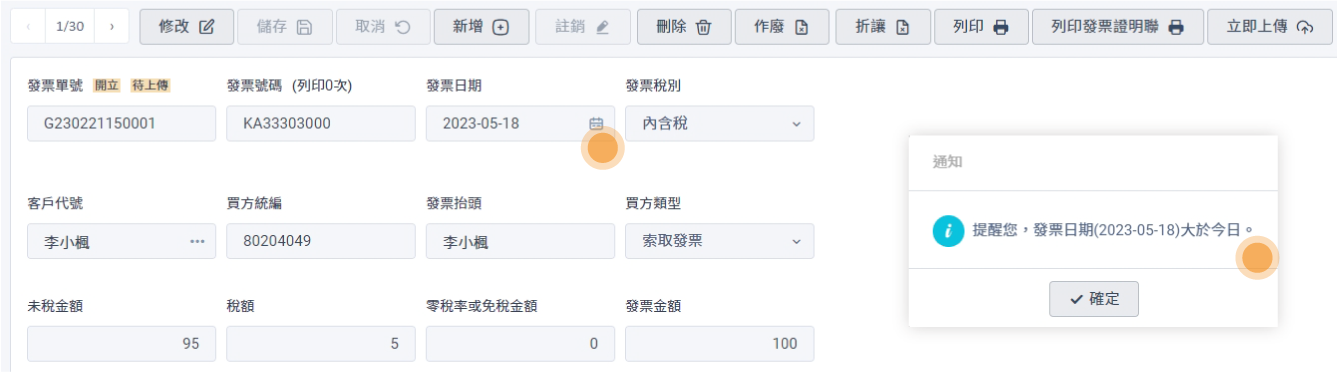Click the 買方統編 80204049 field
1340x372 pixels.
(x=320, y=241)
